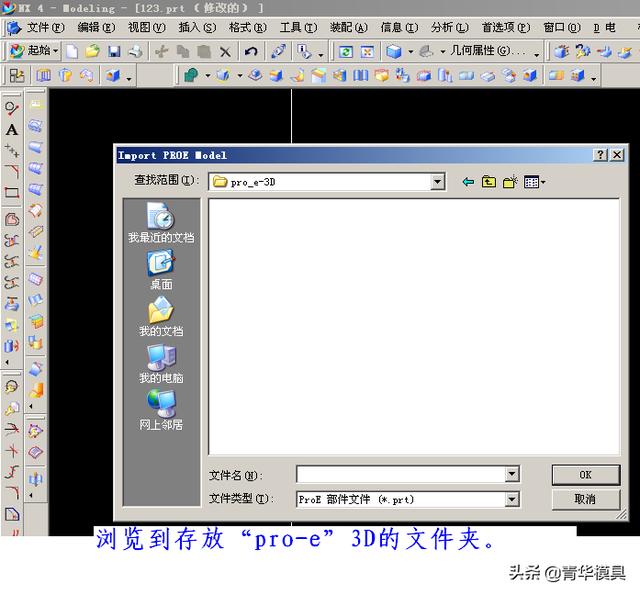Click the layout grid icon in third toolbar row
The height and width of the screenshot is (595, 640).
(x=17, y=75)
